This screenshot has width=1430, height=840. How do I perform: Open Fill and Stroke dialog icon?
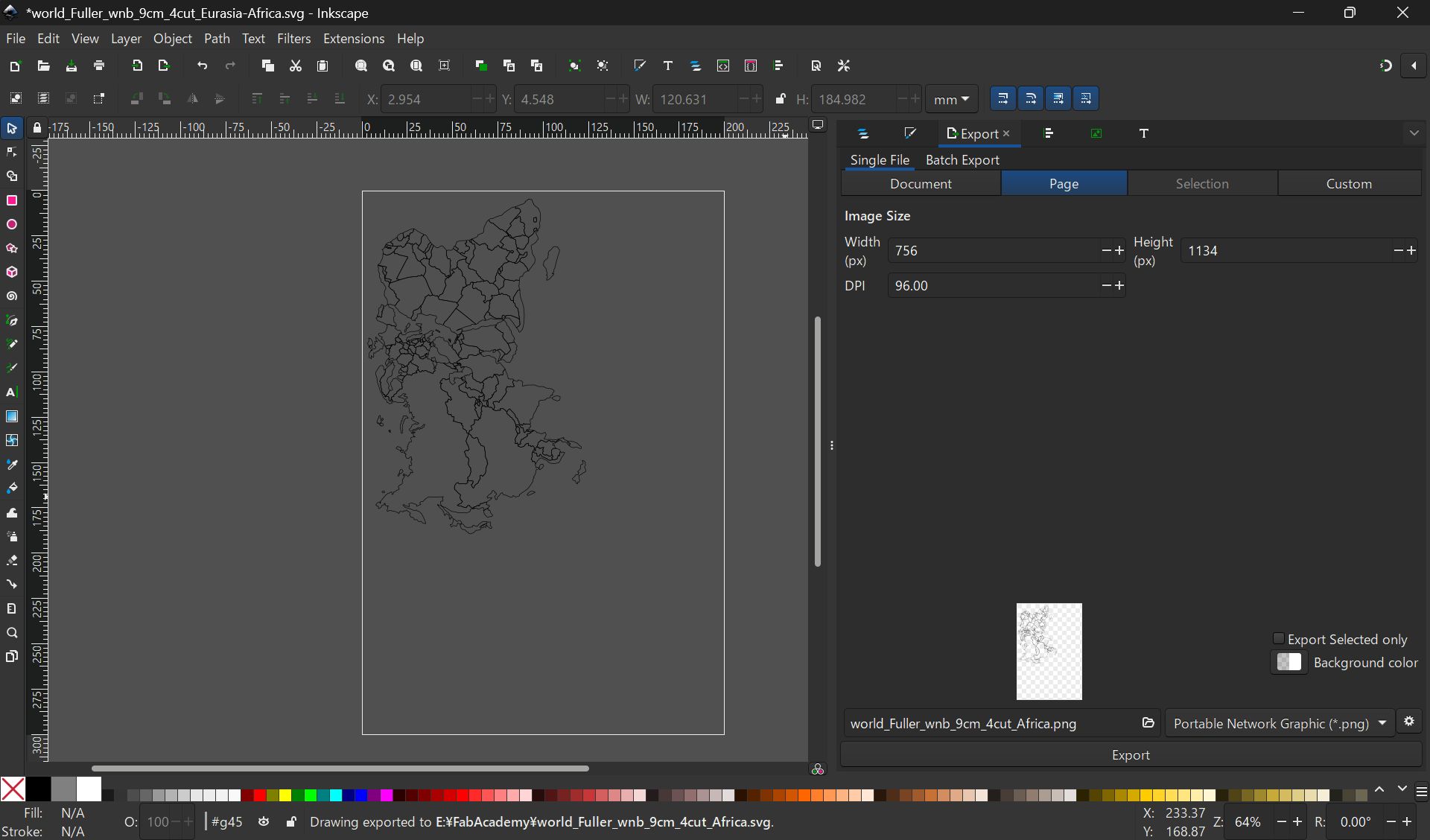(x=640, y=66)
